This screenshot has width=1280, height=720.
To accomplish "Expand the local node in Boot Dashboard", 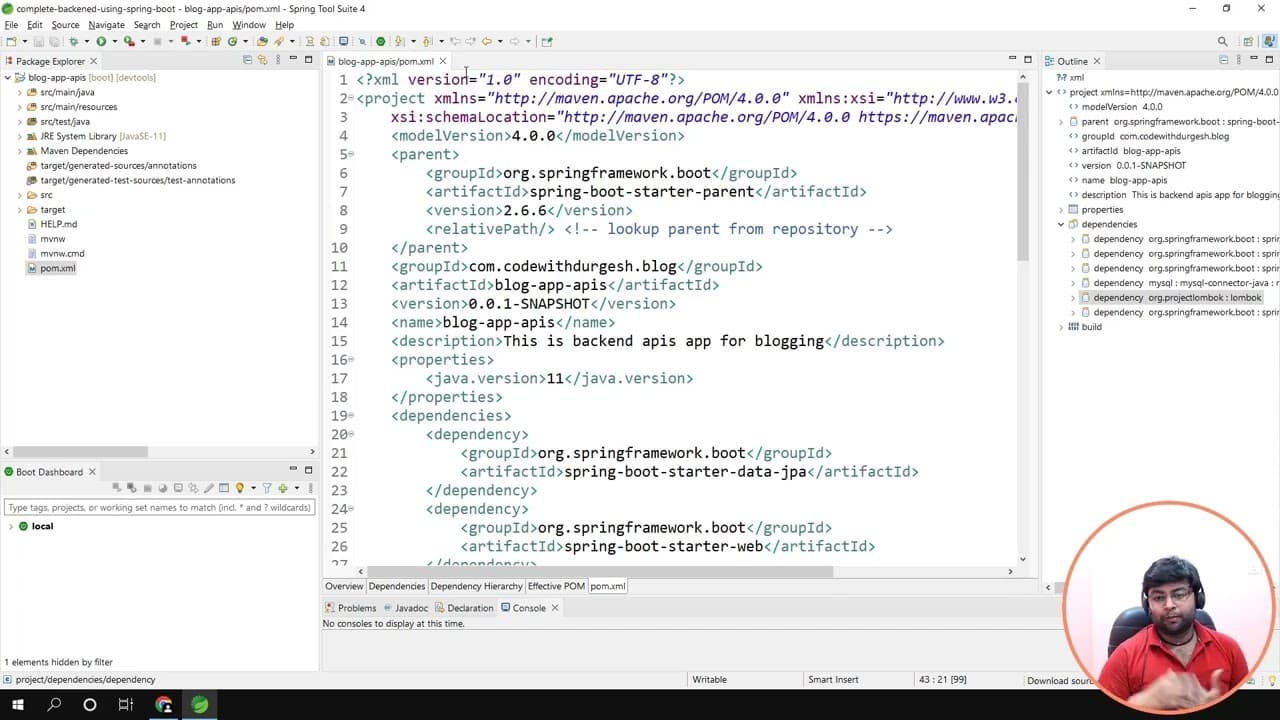I will coord(11,526).
